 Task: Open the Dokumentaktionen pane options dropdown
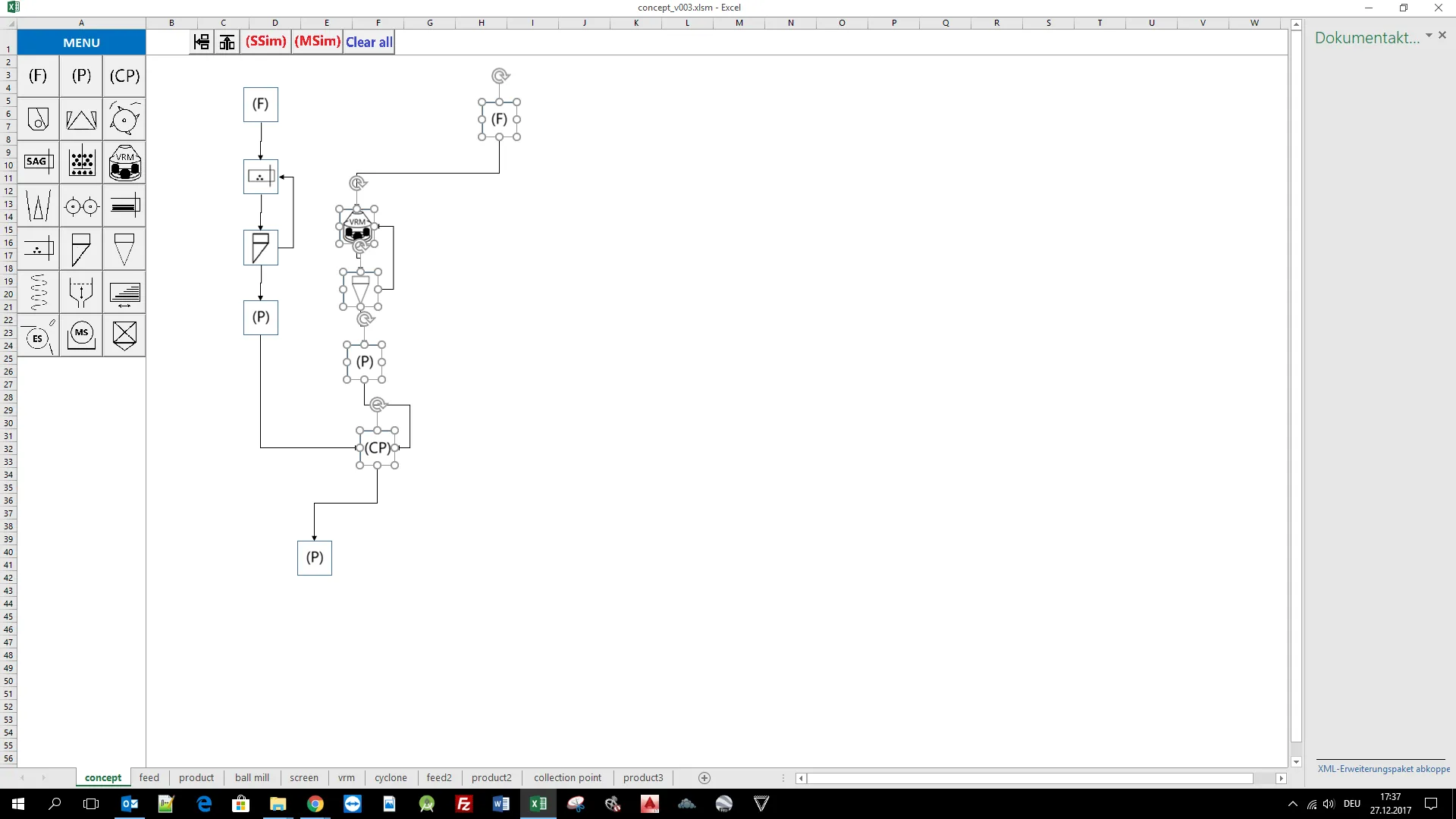pos(1429,36)
